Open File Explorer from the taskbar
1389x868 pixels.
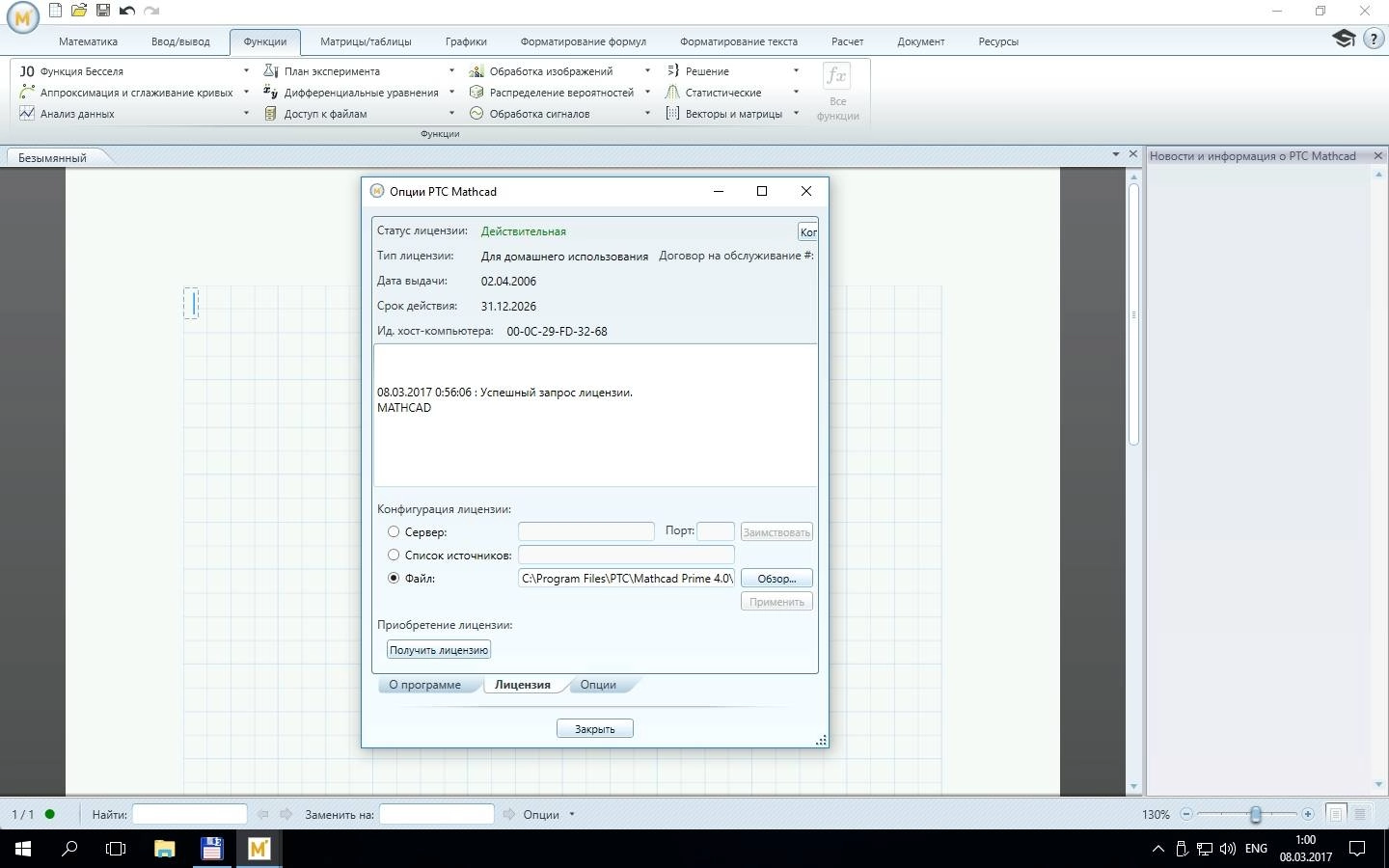[x=164, y=849]
